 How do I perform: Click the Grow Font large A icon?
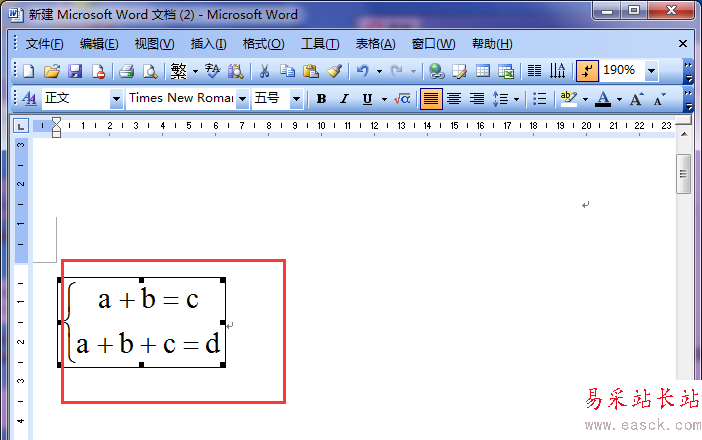636,98
